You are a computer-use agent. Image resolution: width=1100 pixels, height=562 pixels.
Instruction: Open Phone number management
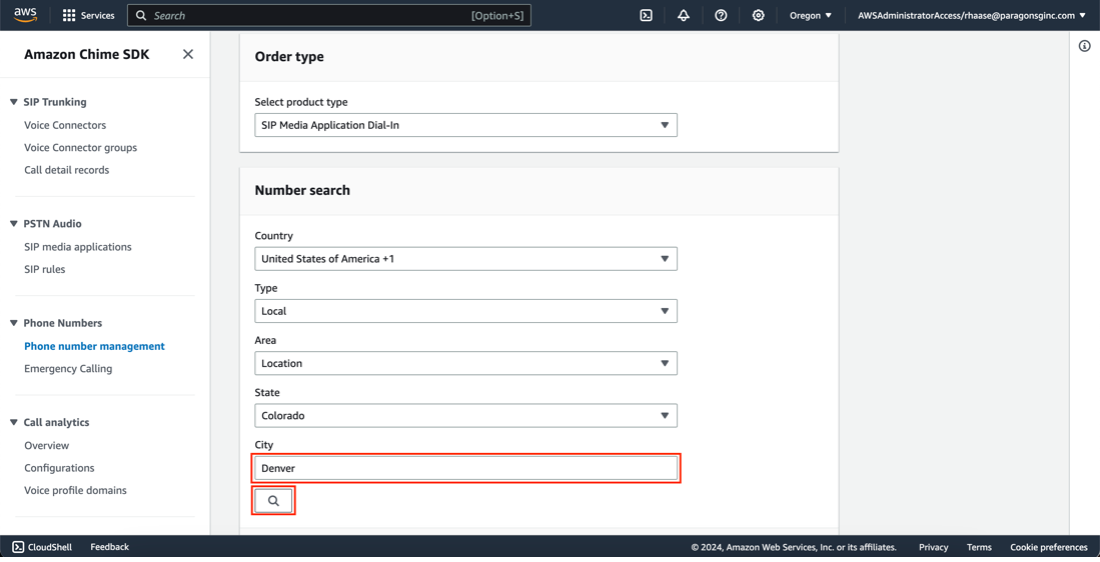[95, 346]
